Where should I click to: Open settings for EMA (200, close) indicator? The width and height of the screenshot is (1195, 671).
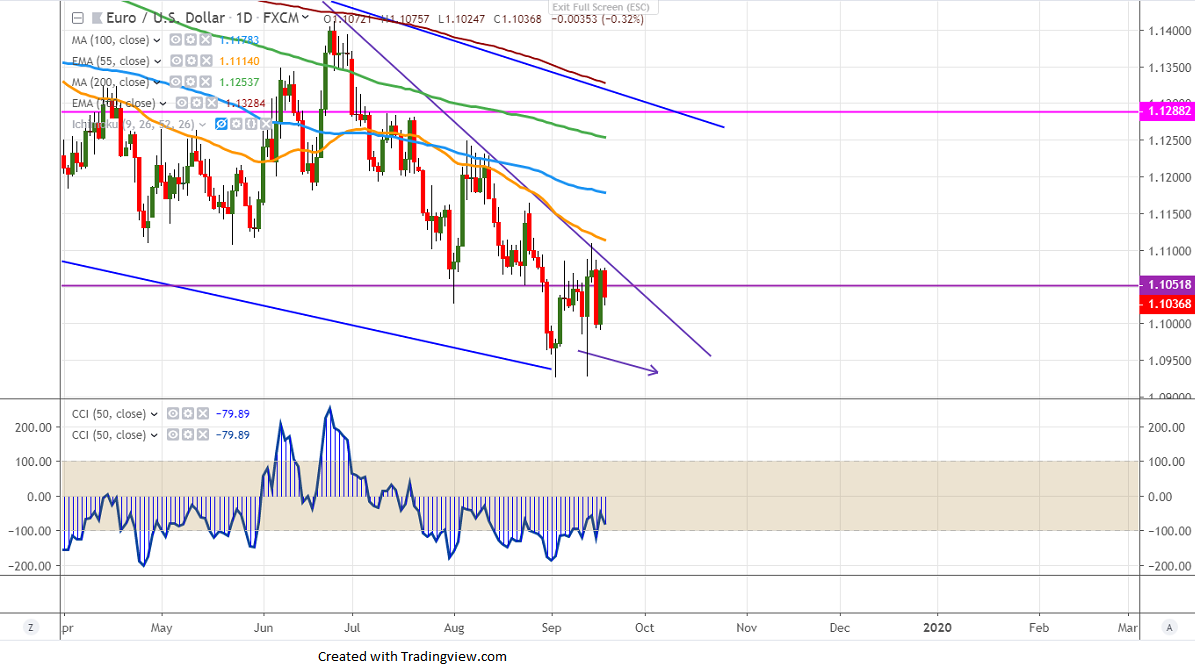(x=197, y=103)
